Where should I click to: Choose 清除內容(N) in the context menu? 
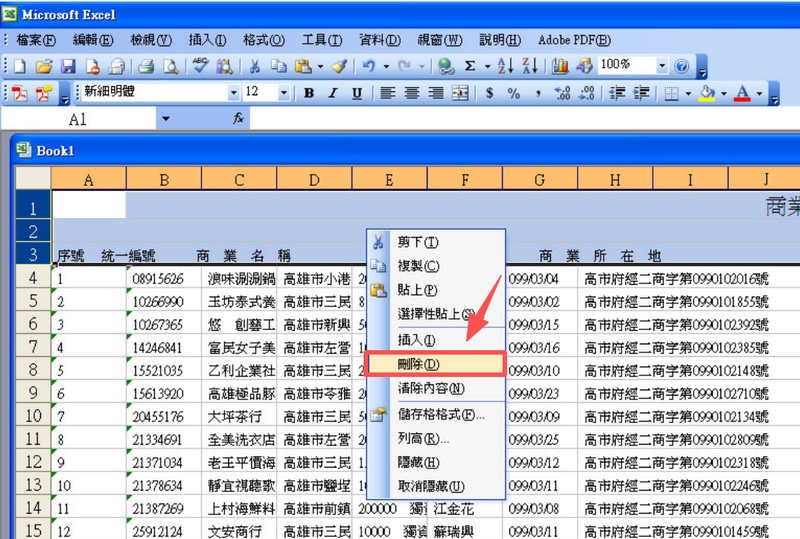click(436, 388)
